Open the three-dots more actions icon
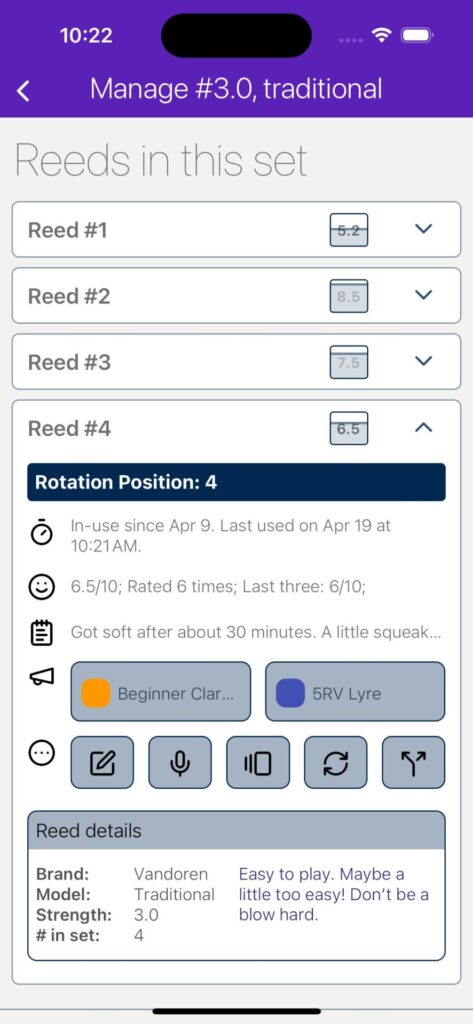This screenshot has width=473, height=1024. [41, 753]
